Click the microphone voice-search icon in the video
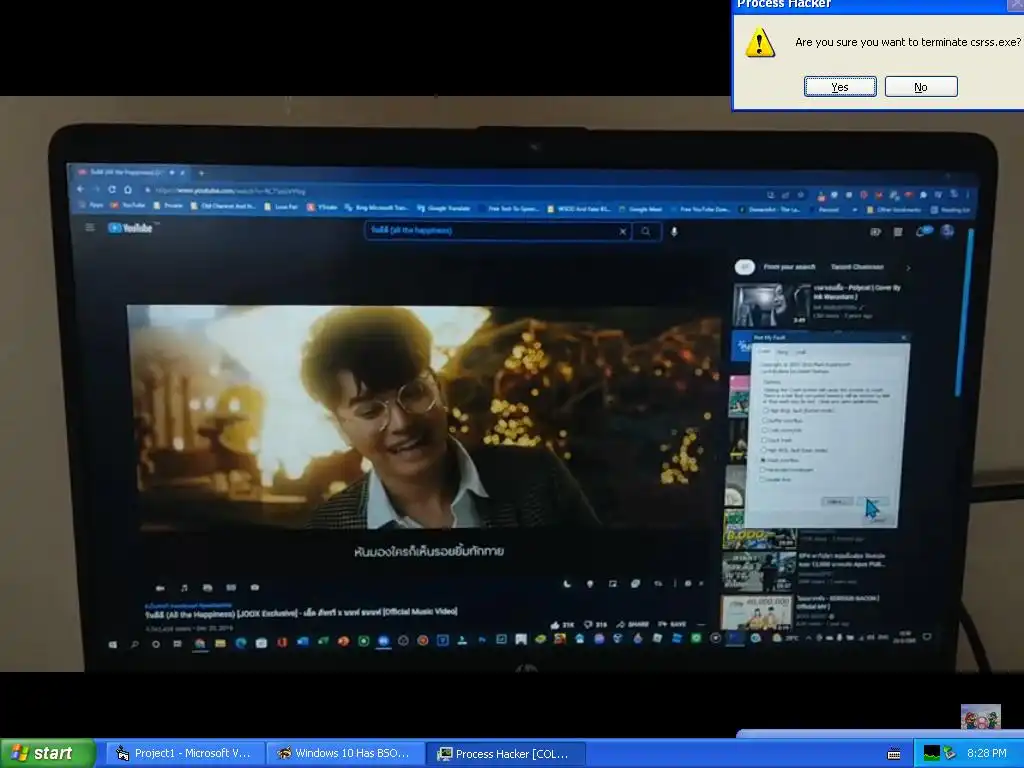This screenshot has height=768, width=1024. coord(674,231)
